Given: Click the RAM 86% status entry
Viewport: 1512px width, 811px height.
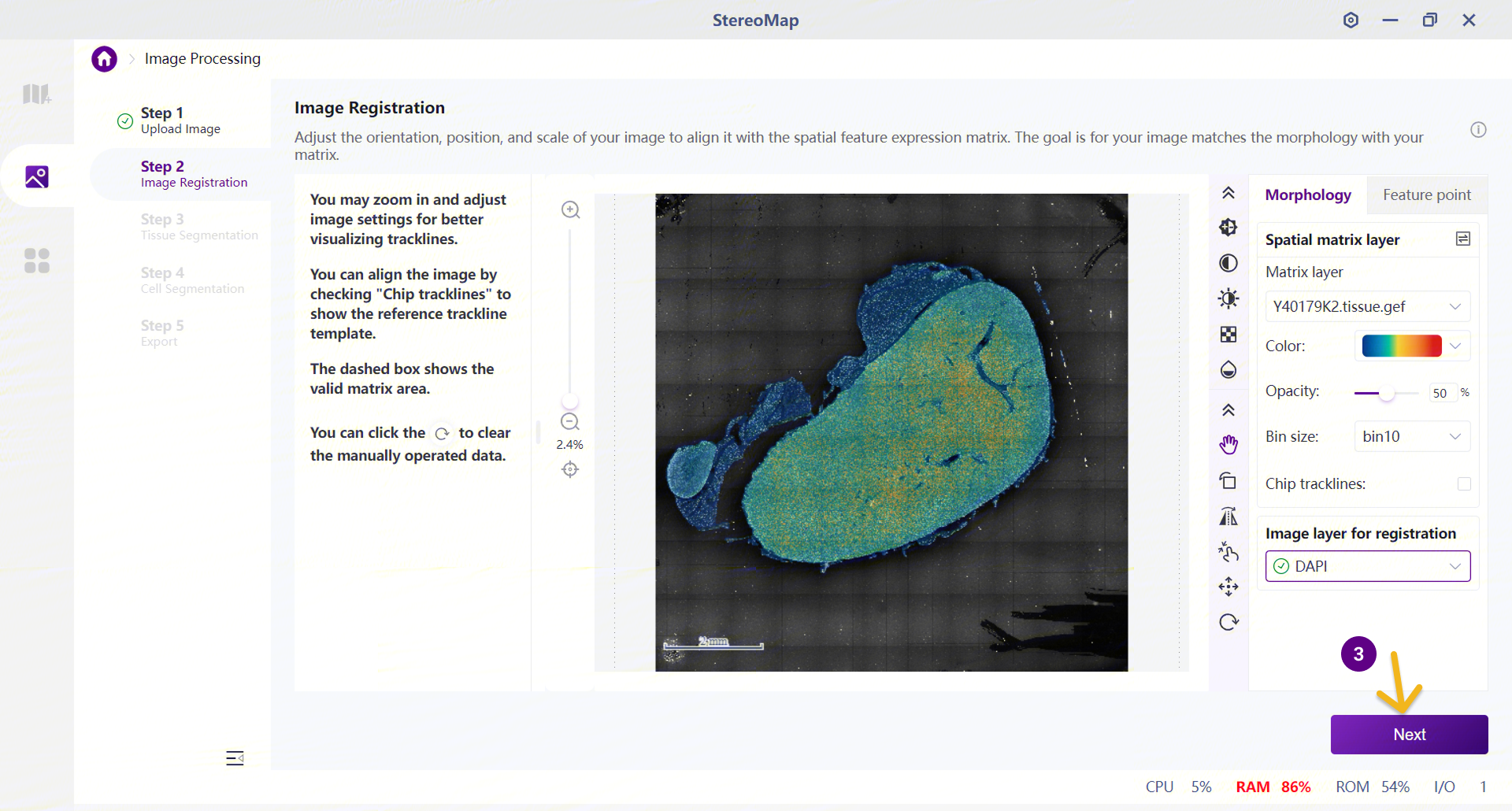Looking at the screenshot, I should point(1273,787).
